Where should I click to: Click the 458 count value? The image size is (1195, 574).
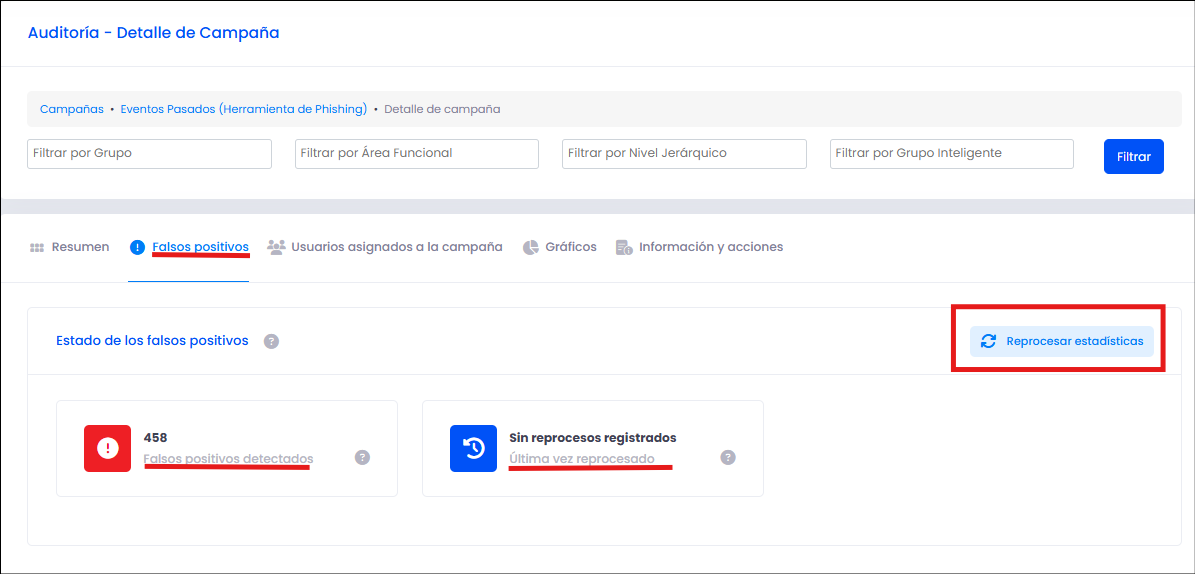click(155, 438)
